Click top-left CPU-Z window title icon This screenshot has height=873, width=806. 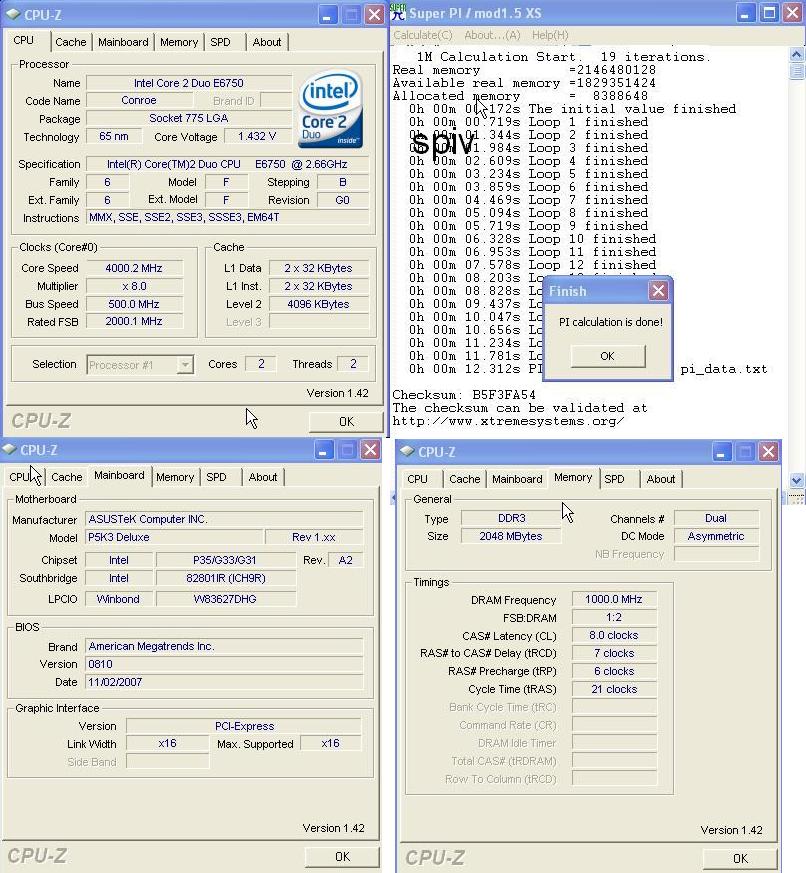coord(13,14)
